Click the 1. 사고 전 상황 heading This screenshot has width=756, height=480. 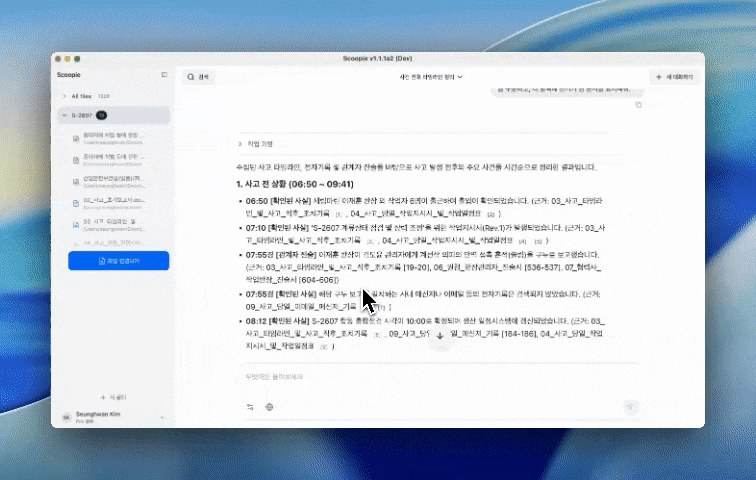click(295, 184)
